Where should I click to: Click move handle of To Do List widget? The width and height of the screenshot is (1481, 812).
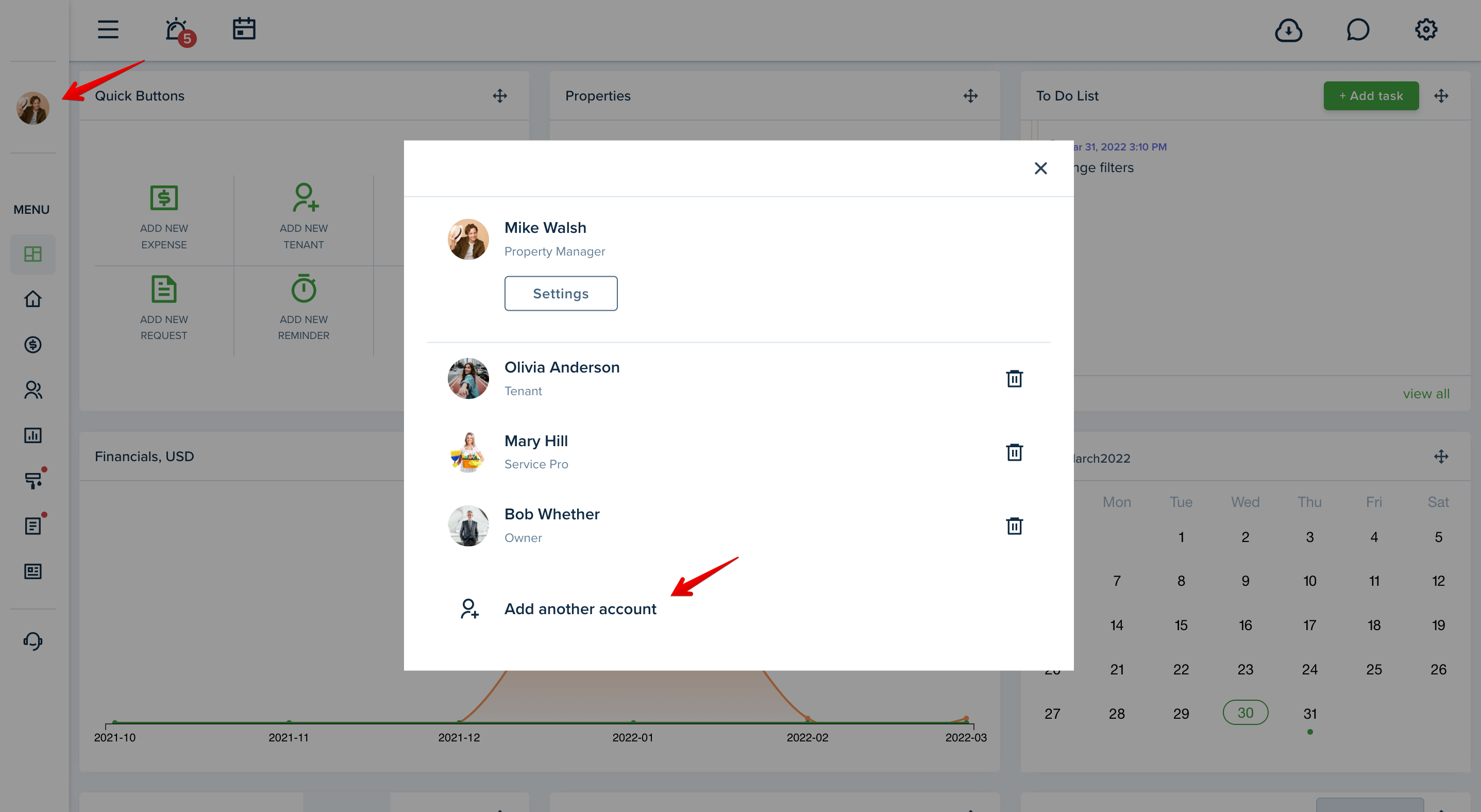tap(1441, 96)
